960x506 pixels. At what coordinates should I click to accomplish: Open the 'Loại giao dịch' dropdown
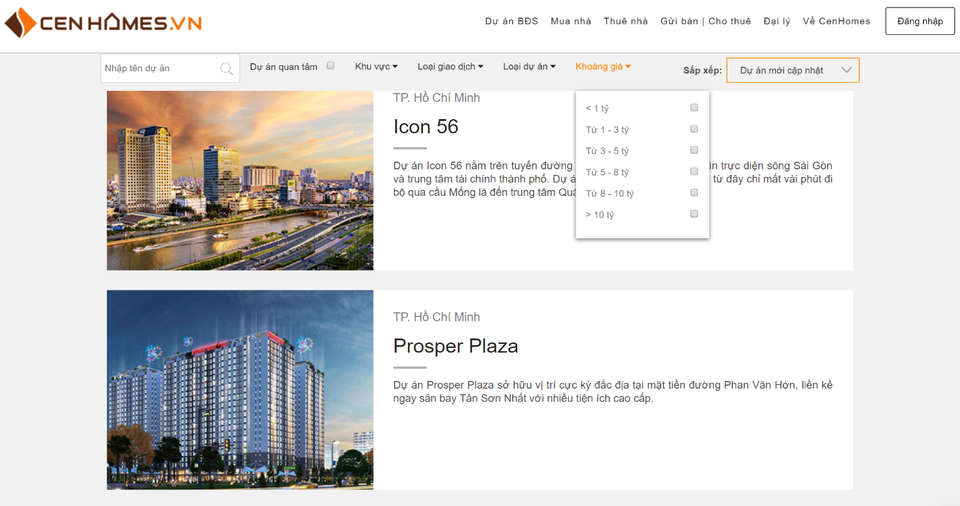(x=450, y=66)
